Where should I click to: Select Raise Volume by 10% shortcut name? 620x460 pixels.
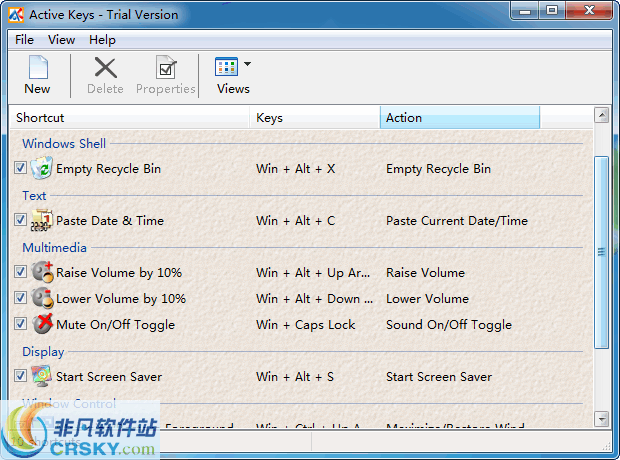point(119,273)
